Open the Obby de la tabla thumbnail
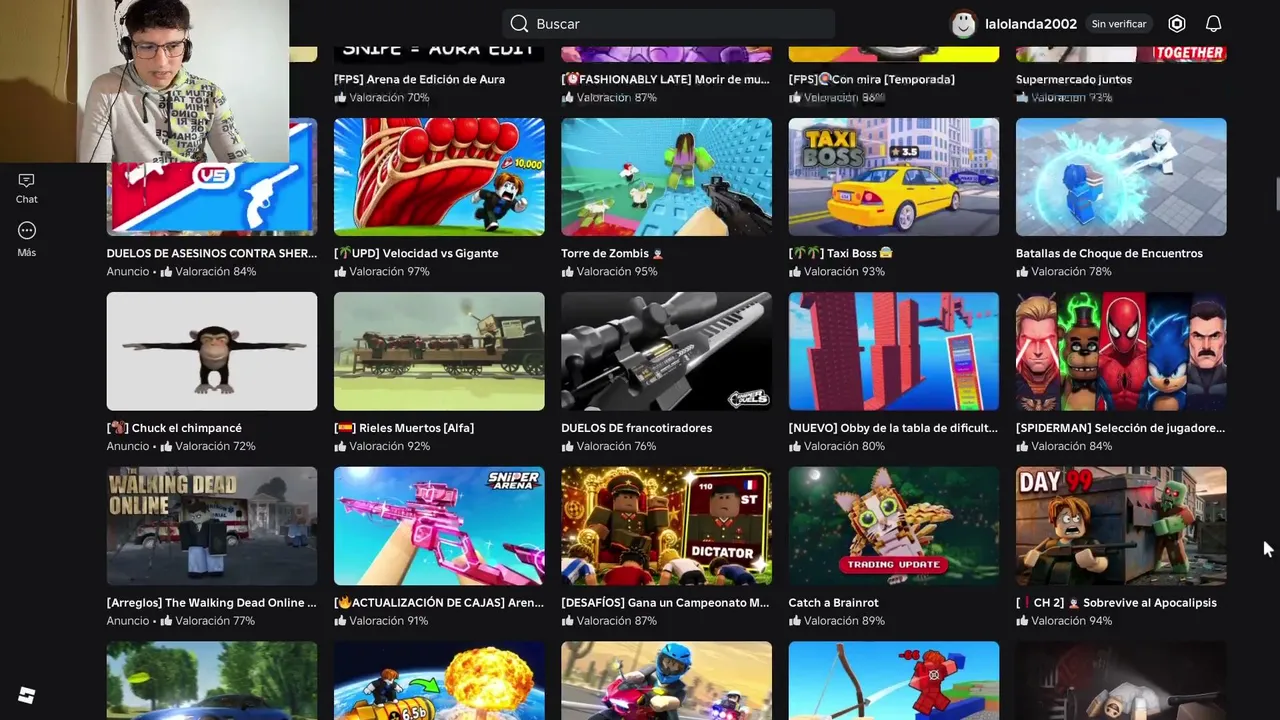 (x=894, y=351)
